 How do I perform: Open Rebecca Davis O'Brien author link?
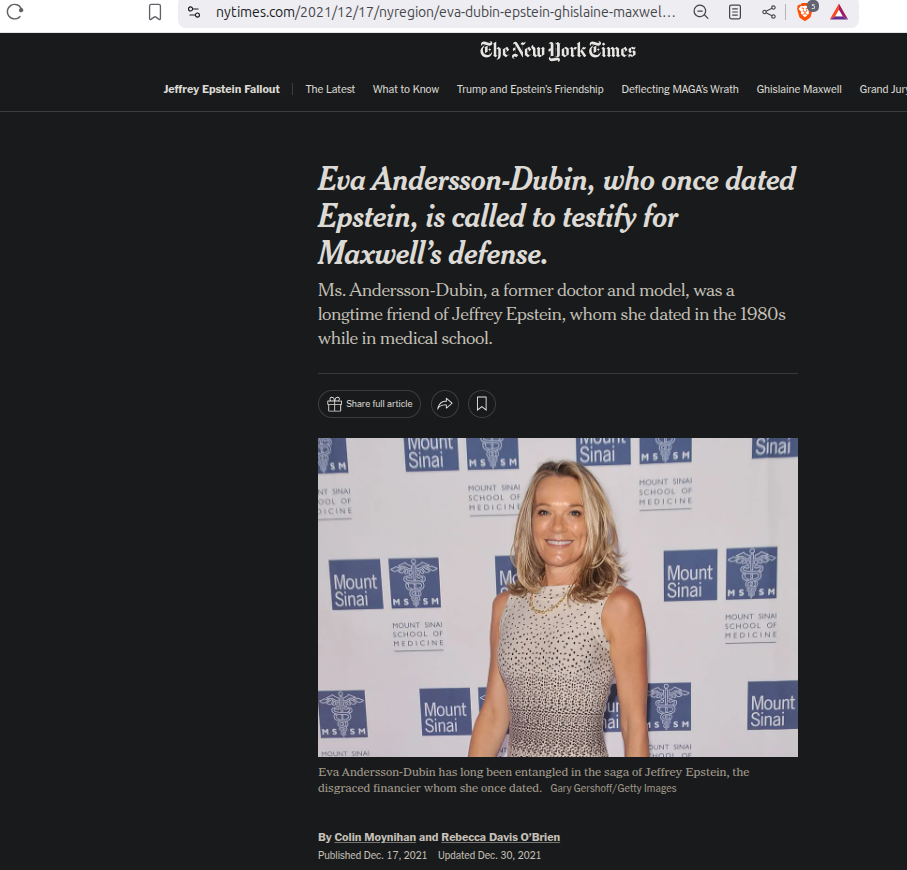tap(500, 837)
